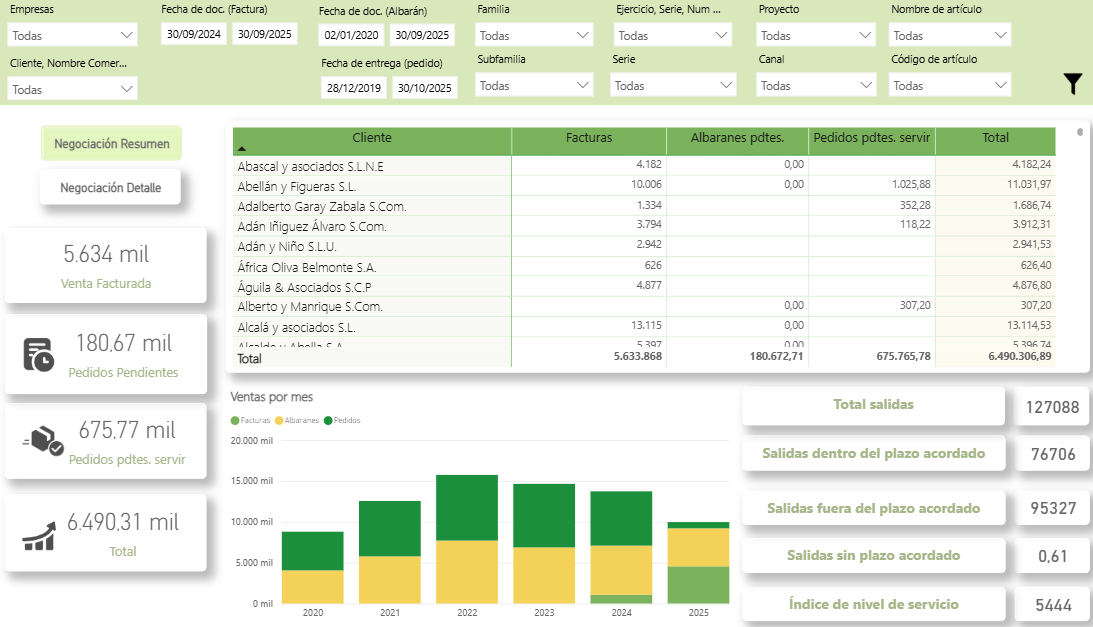Click the Pedidos pdtes. servir box icon

click(x=43, y=441)
